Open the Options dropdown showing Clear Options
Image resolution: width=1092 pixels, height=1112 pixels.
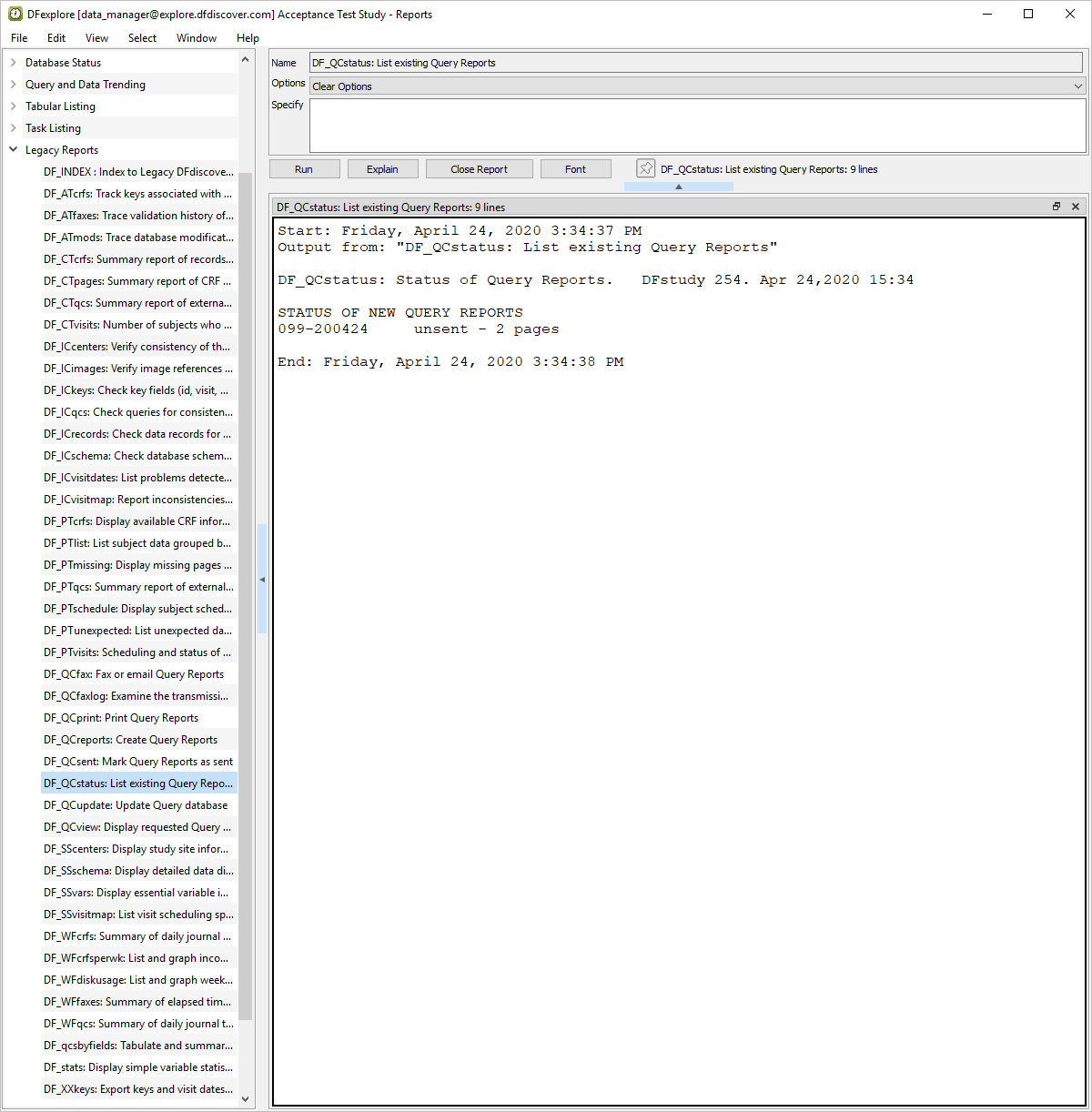point(696,86)
